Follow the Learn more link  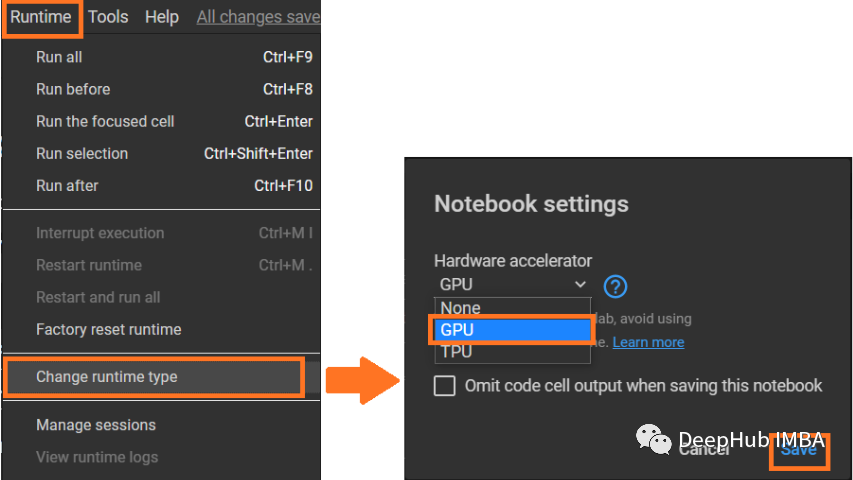pyautogui.click(x=648, y=342)
